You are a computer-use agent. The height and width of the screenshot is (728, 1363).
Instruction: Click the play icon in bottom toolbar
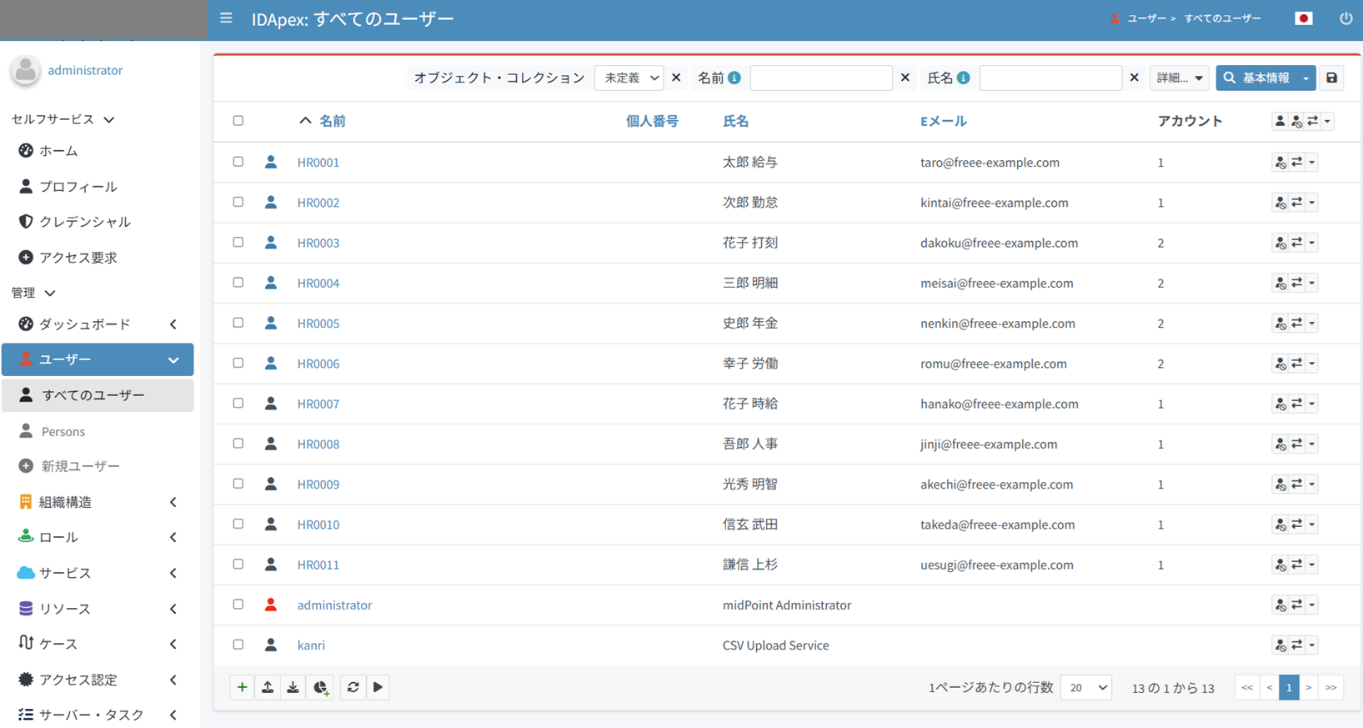[x=378, y=687]
